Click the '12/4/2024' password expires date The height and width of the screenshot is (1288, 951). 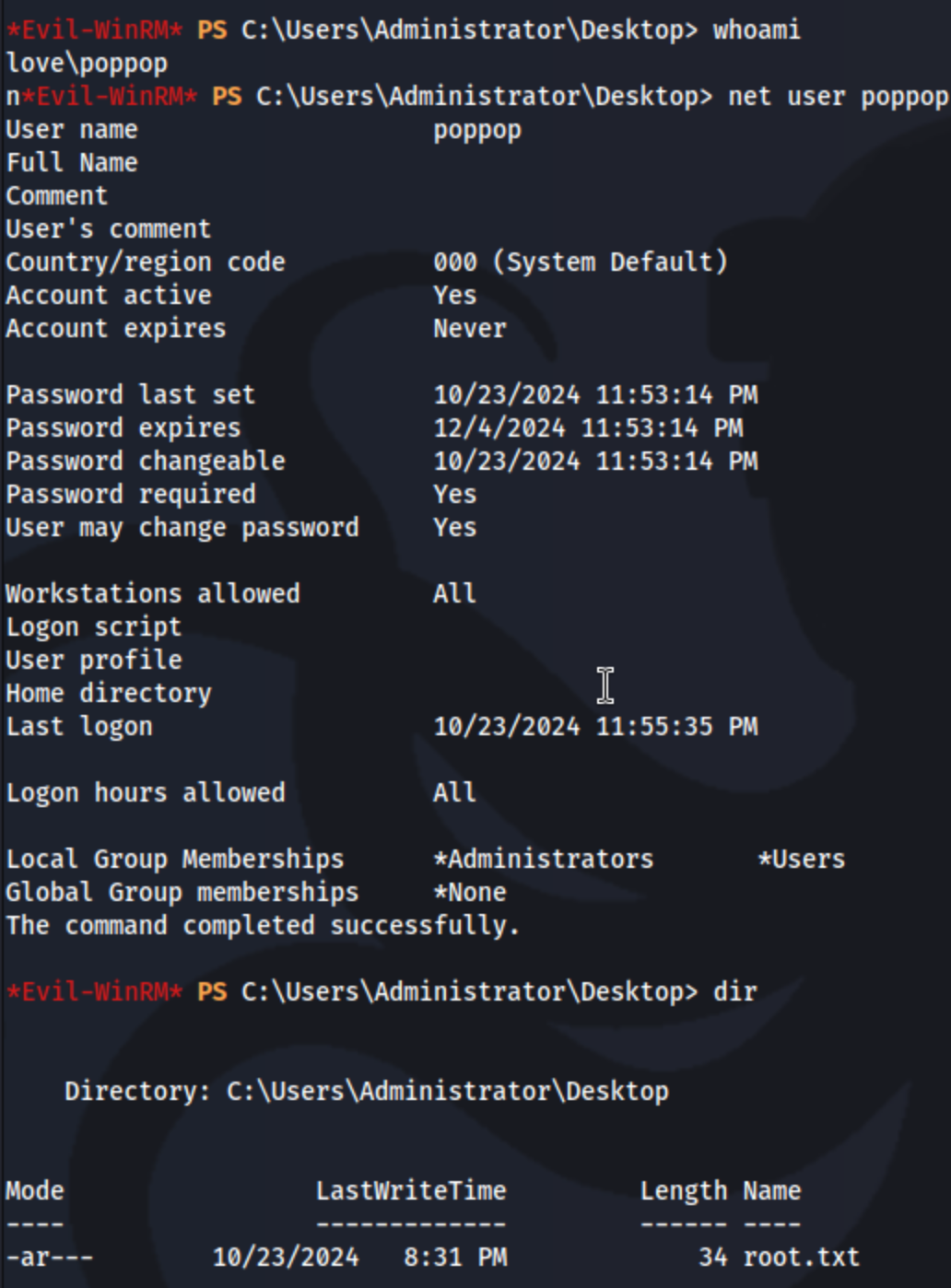point(499,427)
